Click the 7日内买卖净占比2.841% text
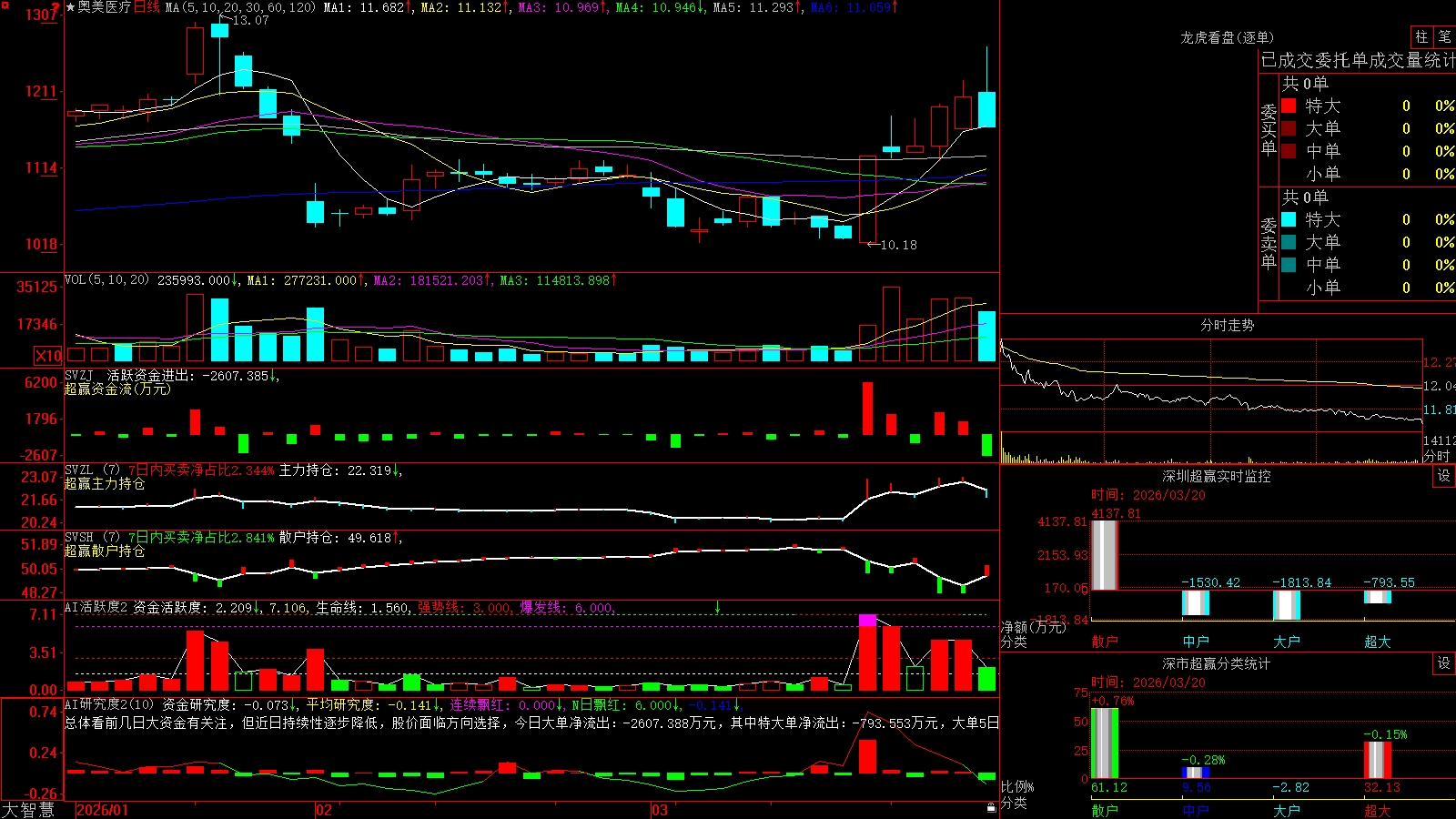Viewport: 1456px width, 819px height. coord(201,538)
